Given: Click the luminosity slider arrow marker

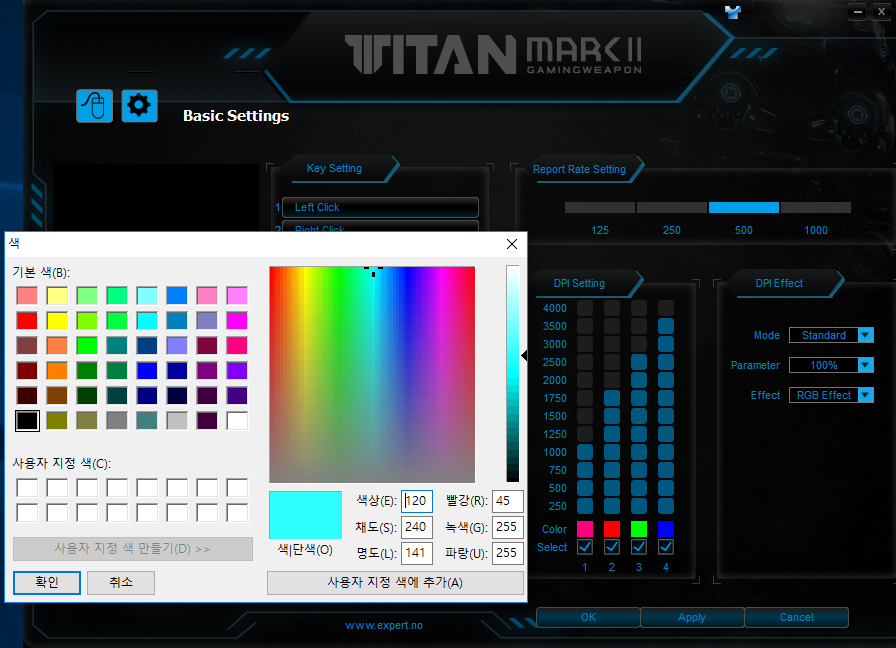Looking at the screenshot, I should tap(524, 355).
